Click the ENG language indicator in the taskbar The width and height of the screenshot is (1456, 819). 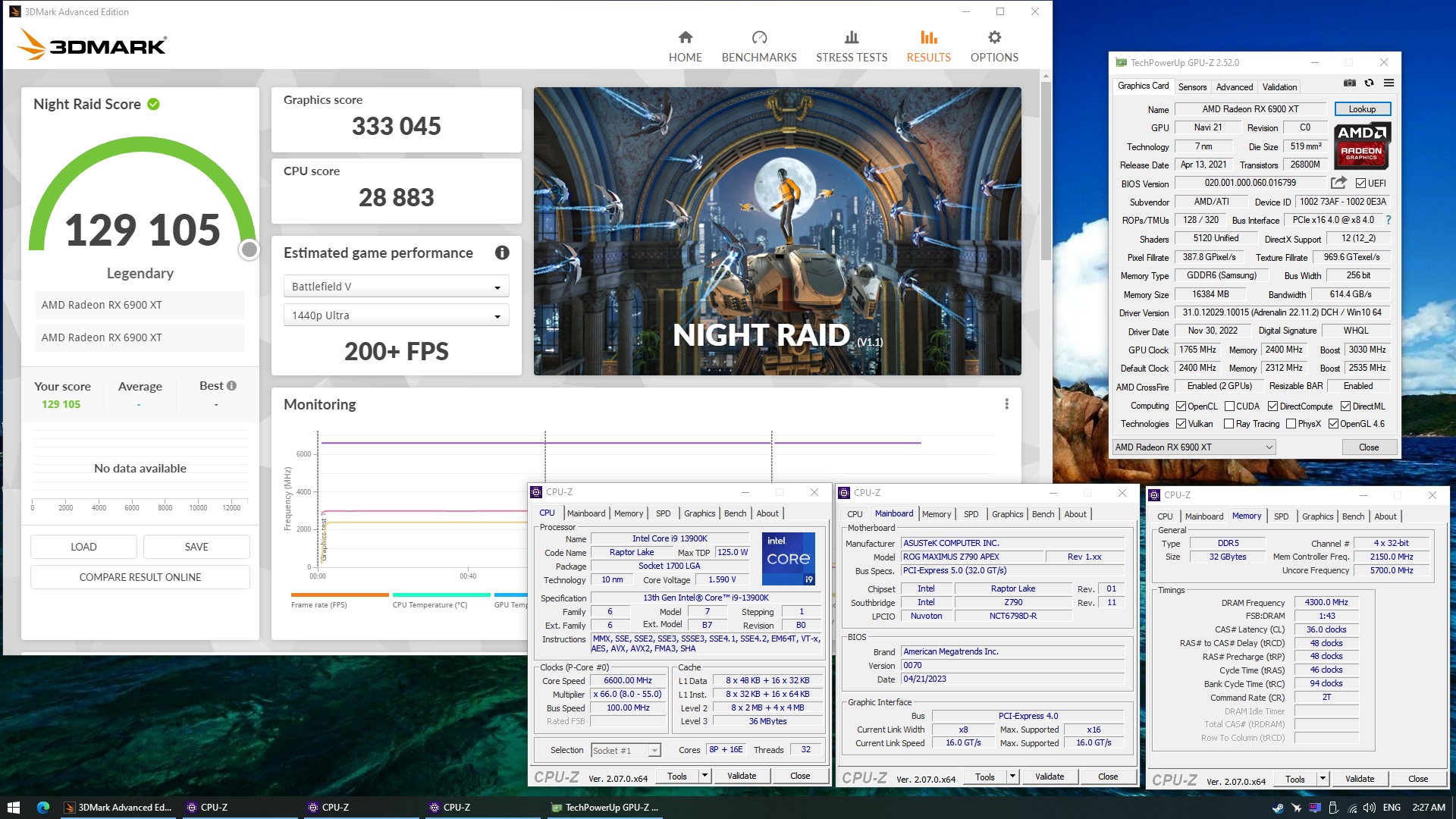point(1392,808)
